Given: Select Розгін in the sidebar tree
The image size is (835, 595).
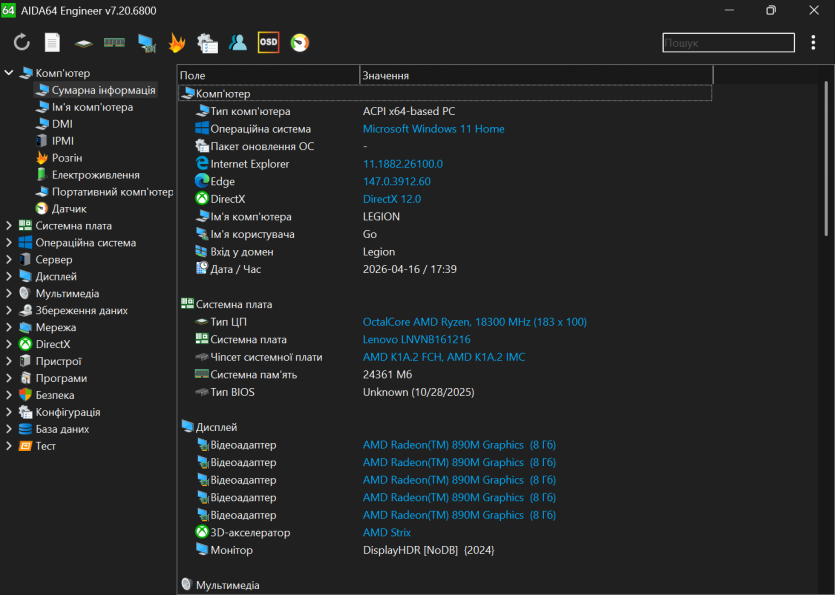Looking at the screenshot, I should click(x=67, y=158).
